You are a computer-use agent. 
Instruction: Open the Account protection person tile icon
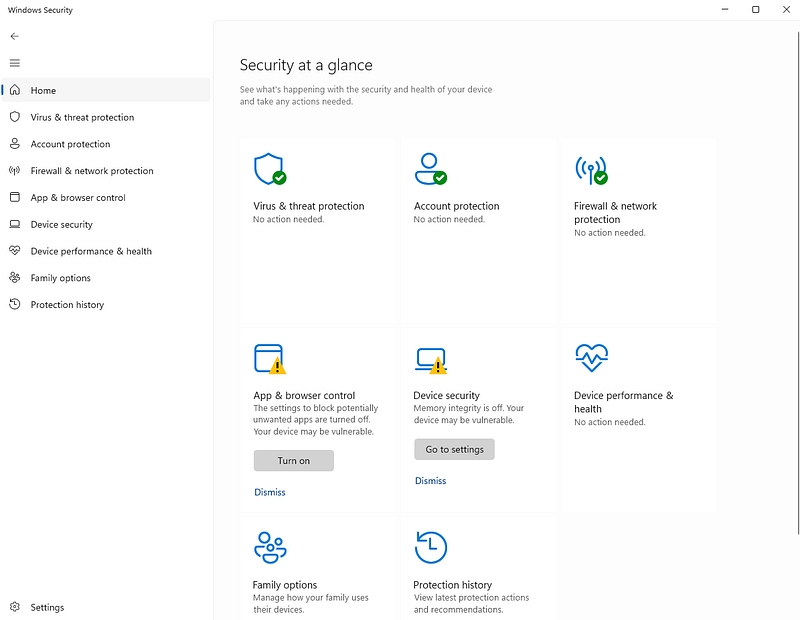tap(431, 169)
